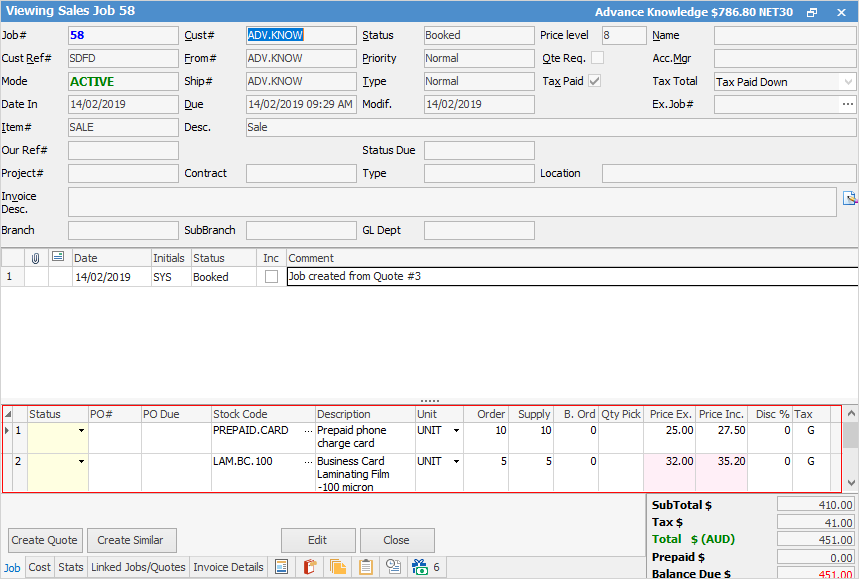Open the yellow stacked folders tab icon
Screen dimensions: 859x579
coord(337,567)
